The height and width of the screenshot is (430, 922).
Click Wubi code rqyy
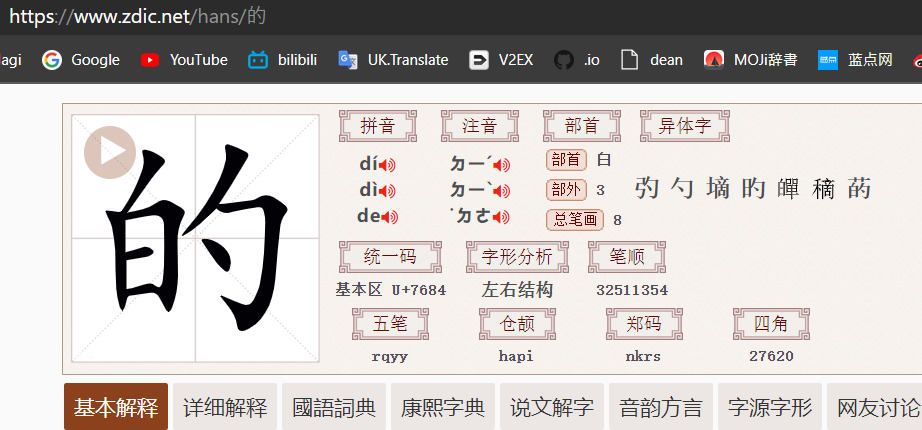pyautogui.click(x=390, y=356)
